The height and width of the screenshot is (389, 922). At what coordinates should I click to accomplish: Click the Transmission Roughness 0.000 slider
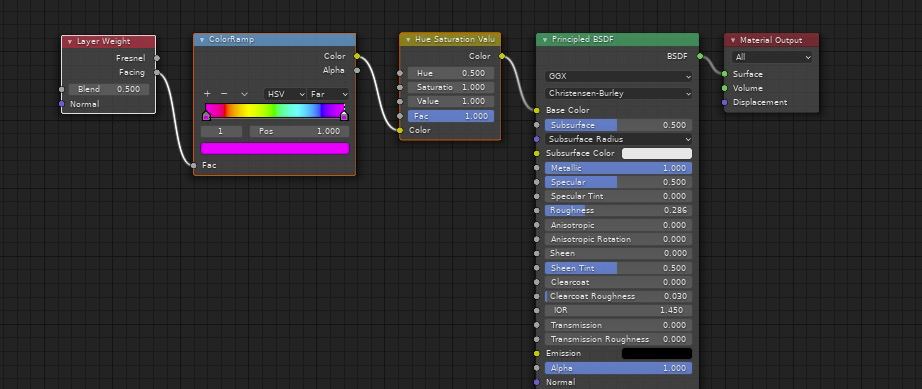(x=619, y=339)
